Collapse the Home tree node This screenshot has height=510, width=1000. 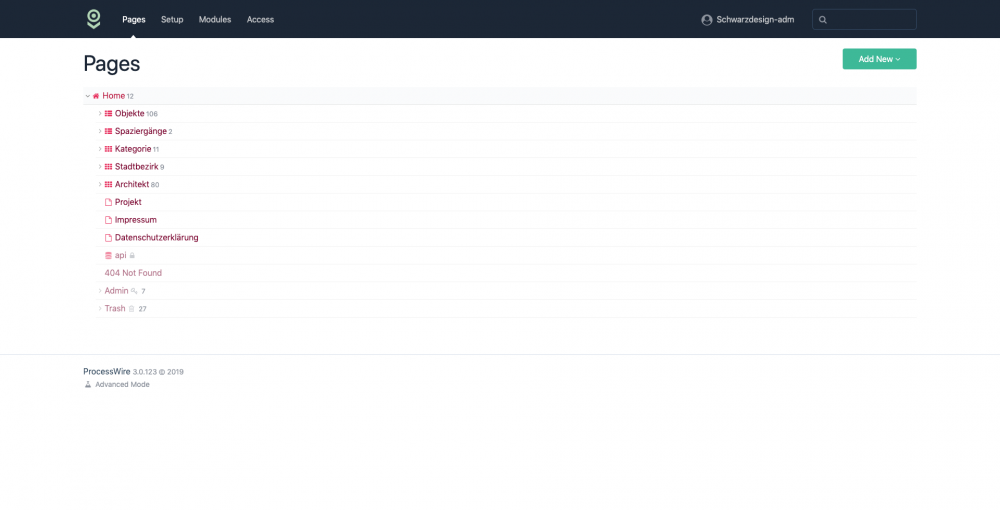click(x=88, y=96)
